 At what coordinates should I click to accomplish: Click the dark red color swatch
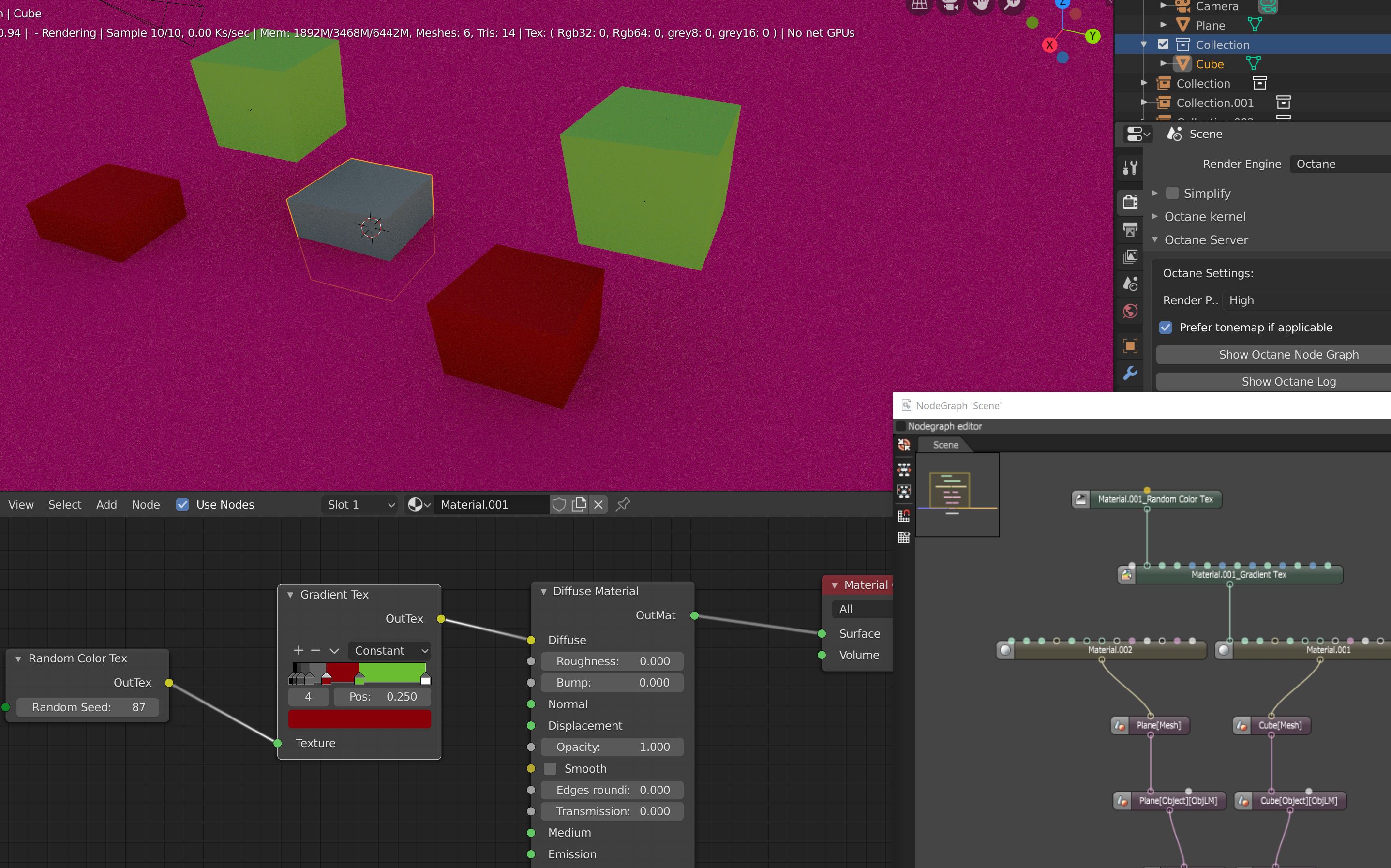(359, 719)
